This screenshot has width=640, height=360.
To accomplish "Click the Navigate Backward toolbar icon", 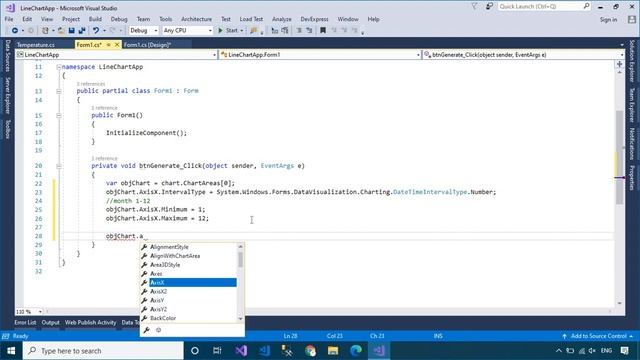I will click(x=15, y=31).
